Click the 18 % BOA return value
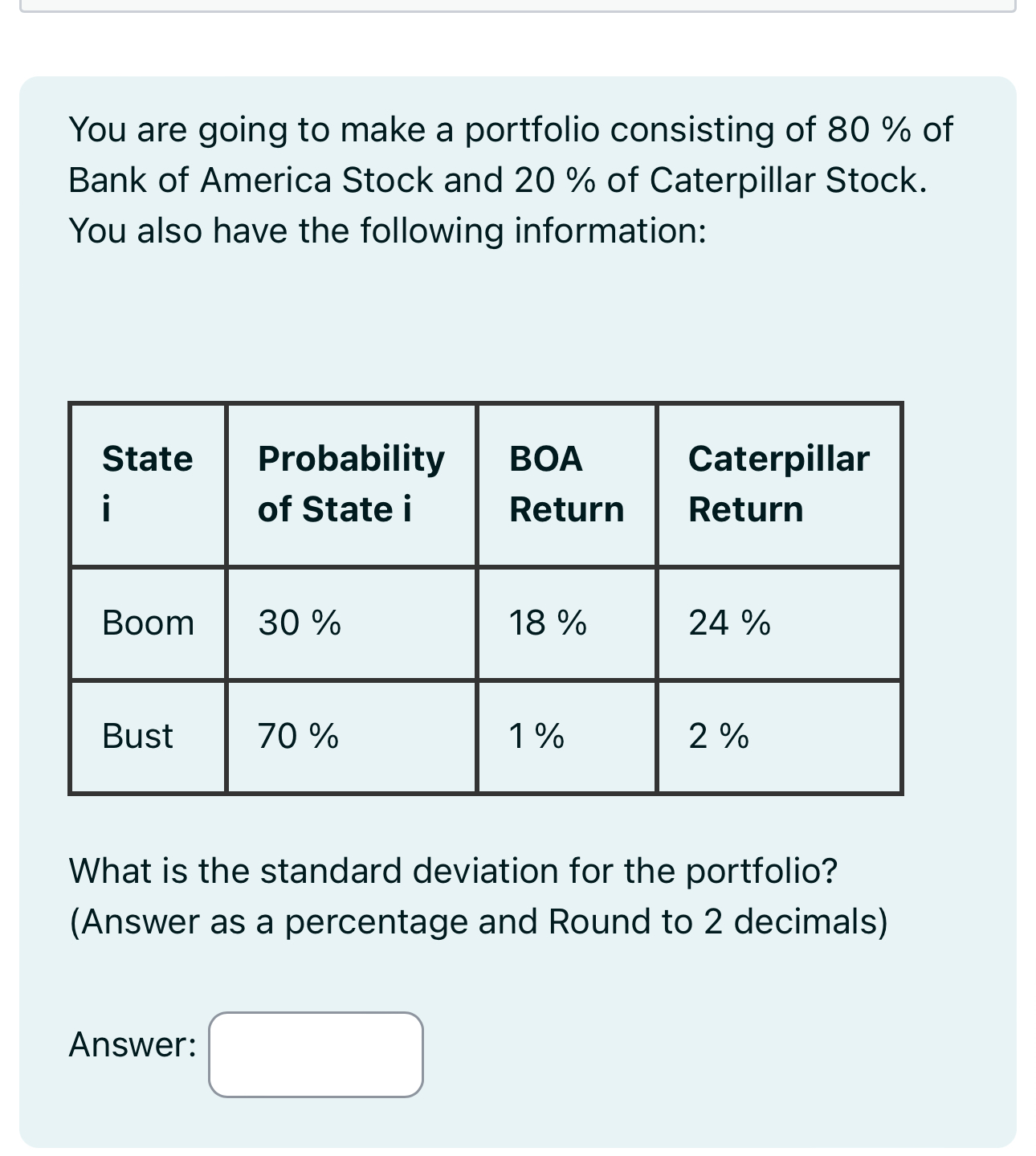The height and width of the screenshot is (1156, 1036). pos(547,623)
